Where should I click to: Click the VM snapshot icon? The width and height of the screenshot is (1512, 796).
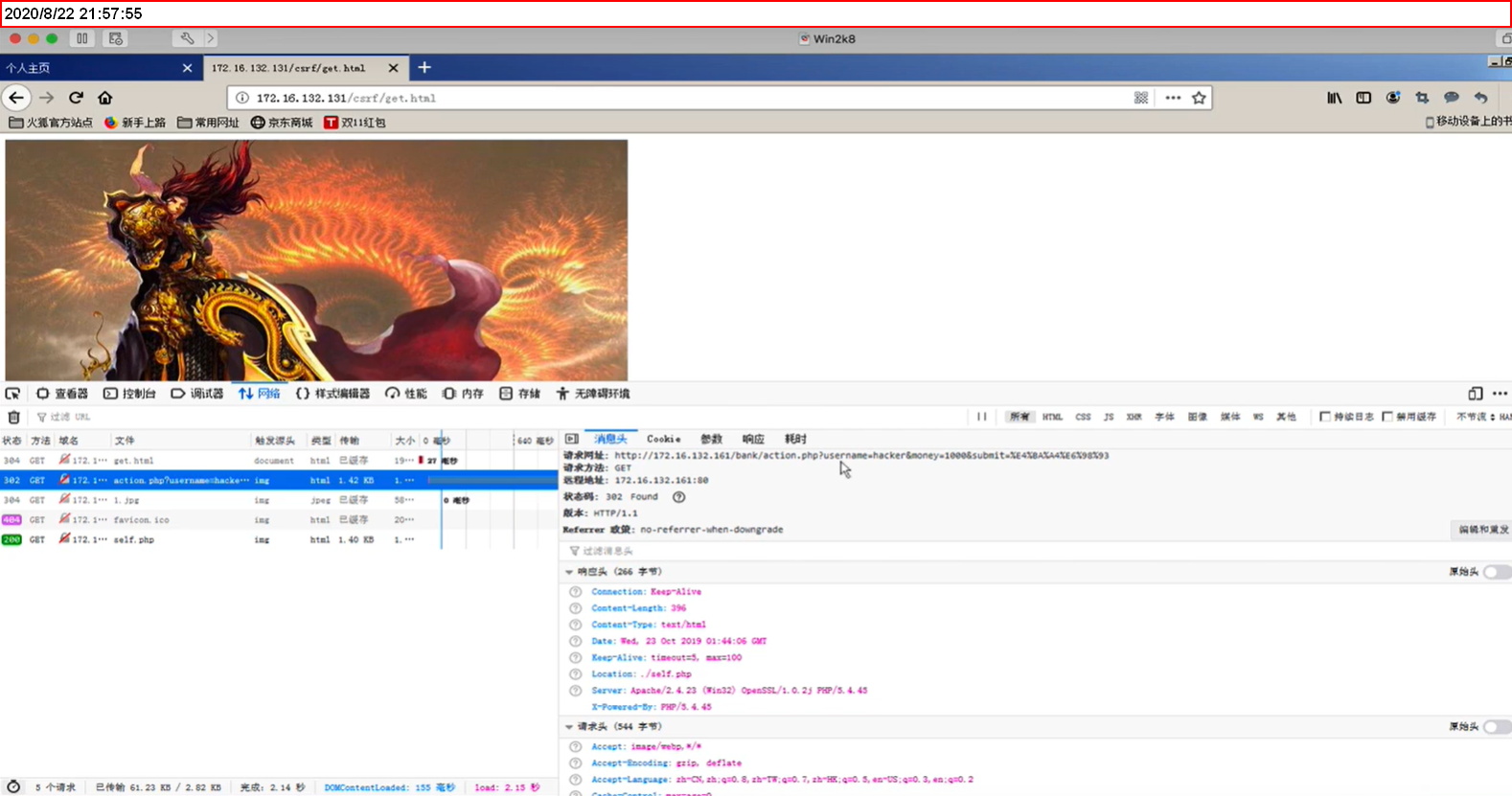click(116, 38)
